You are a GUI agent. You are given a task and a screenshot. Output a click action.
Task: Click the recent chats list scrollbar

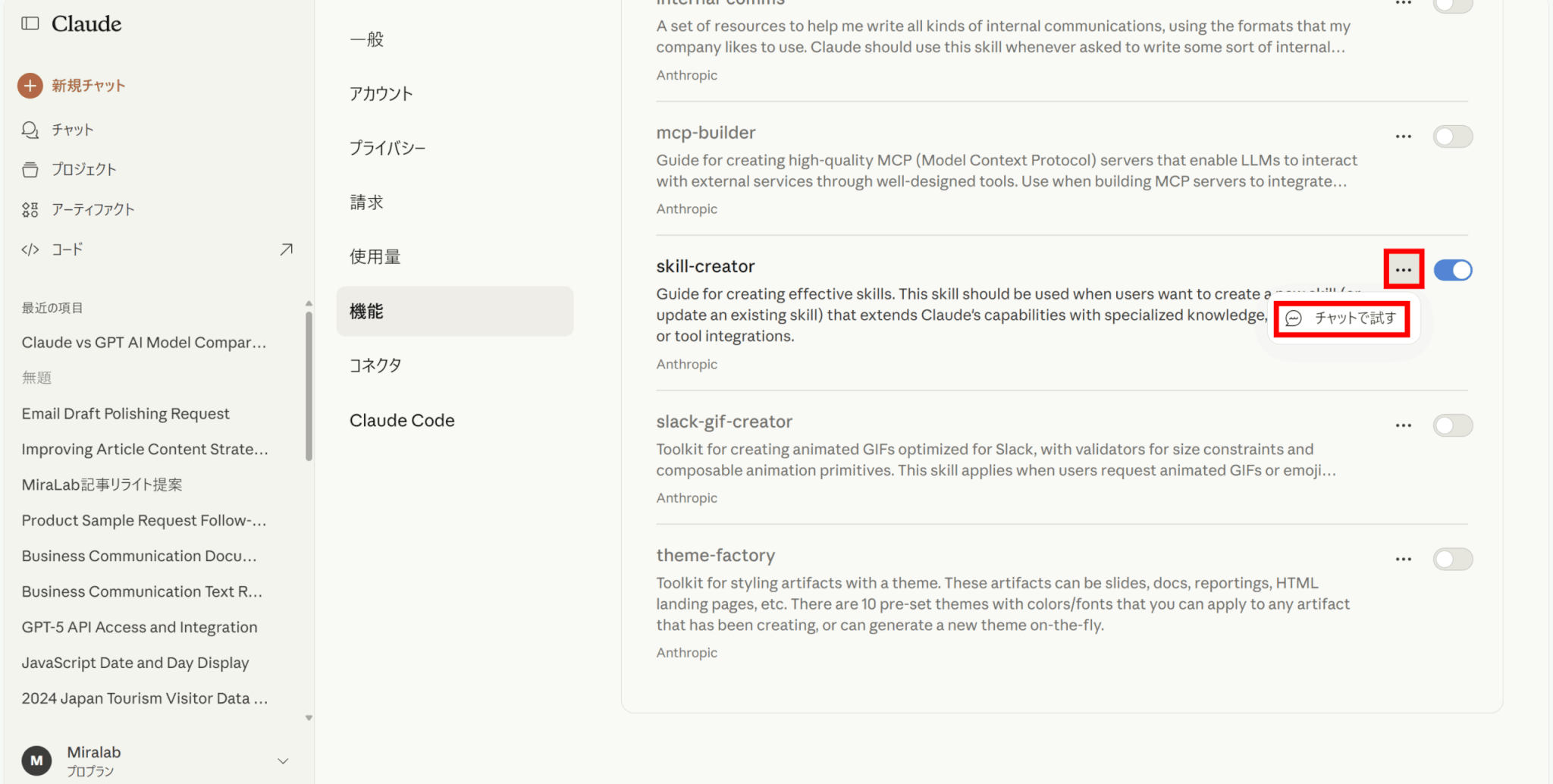(309, 387)
